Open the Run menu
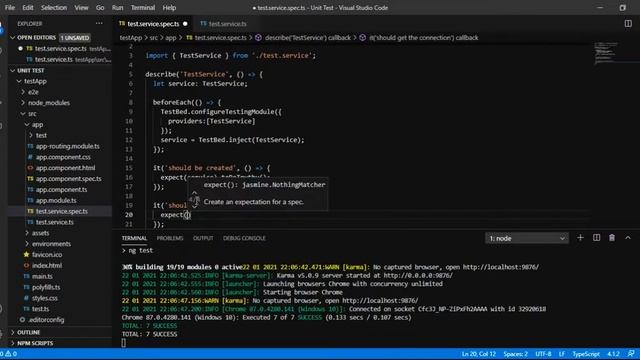This screenshot has width=640, height=360. (118, 7)
